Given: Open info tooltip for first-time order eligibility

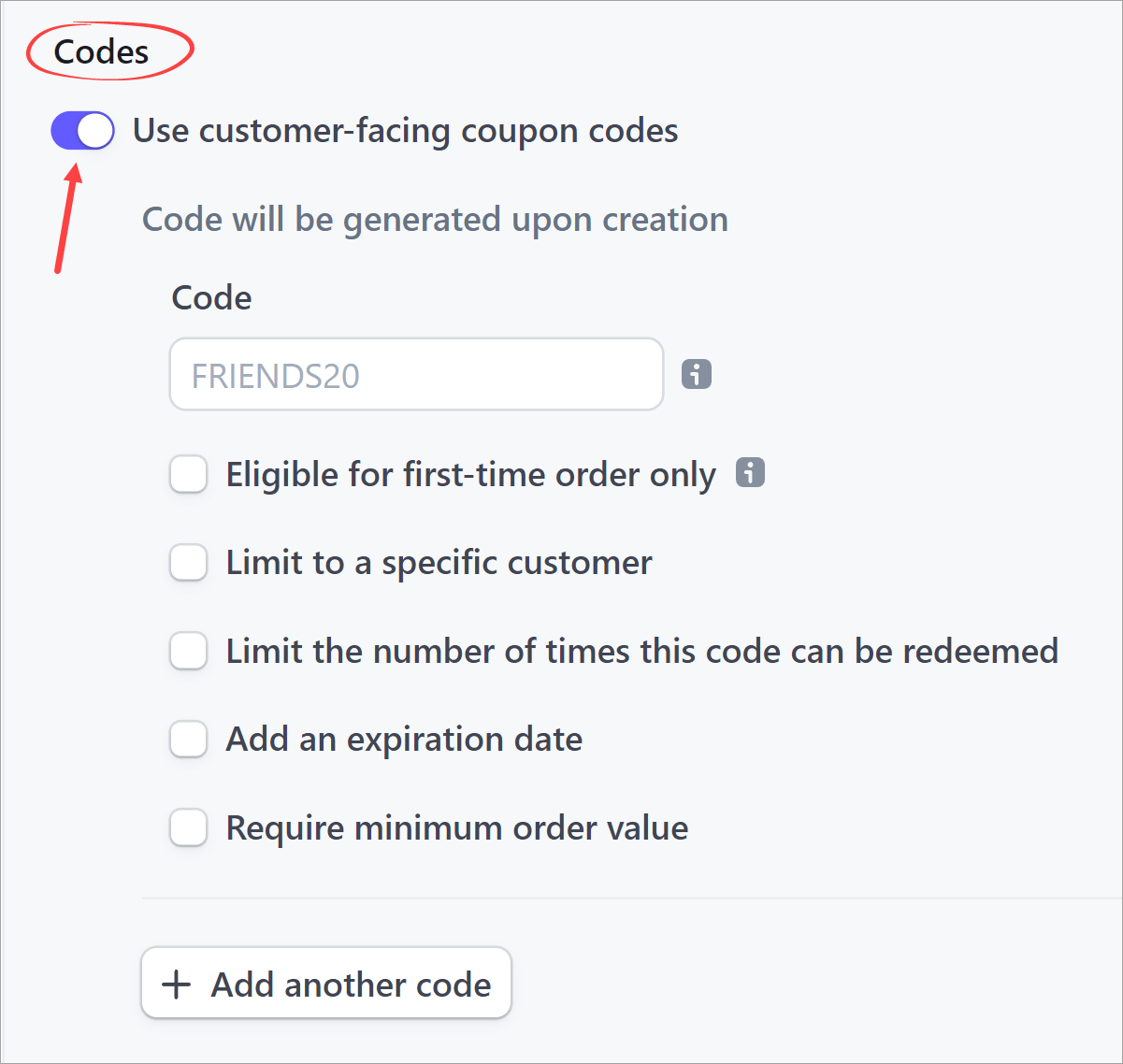Looking at the screenshot, I should pyautogui.click(x=749, y=473).
